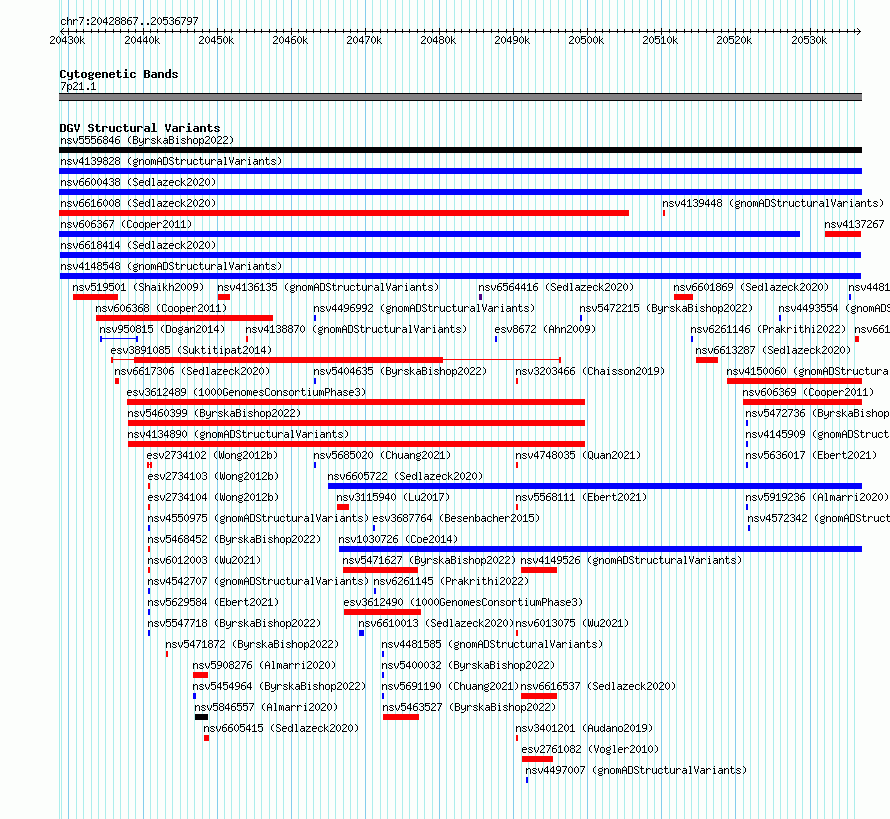Click esv3612489 (1000GenomesConsortiumPhase3) label

click(x=246, y=392)
